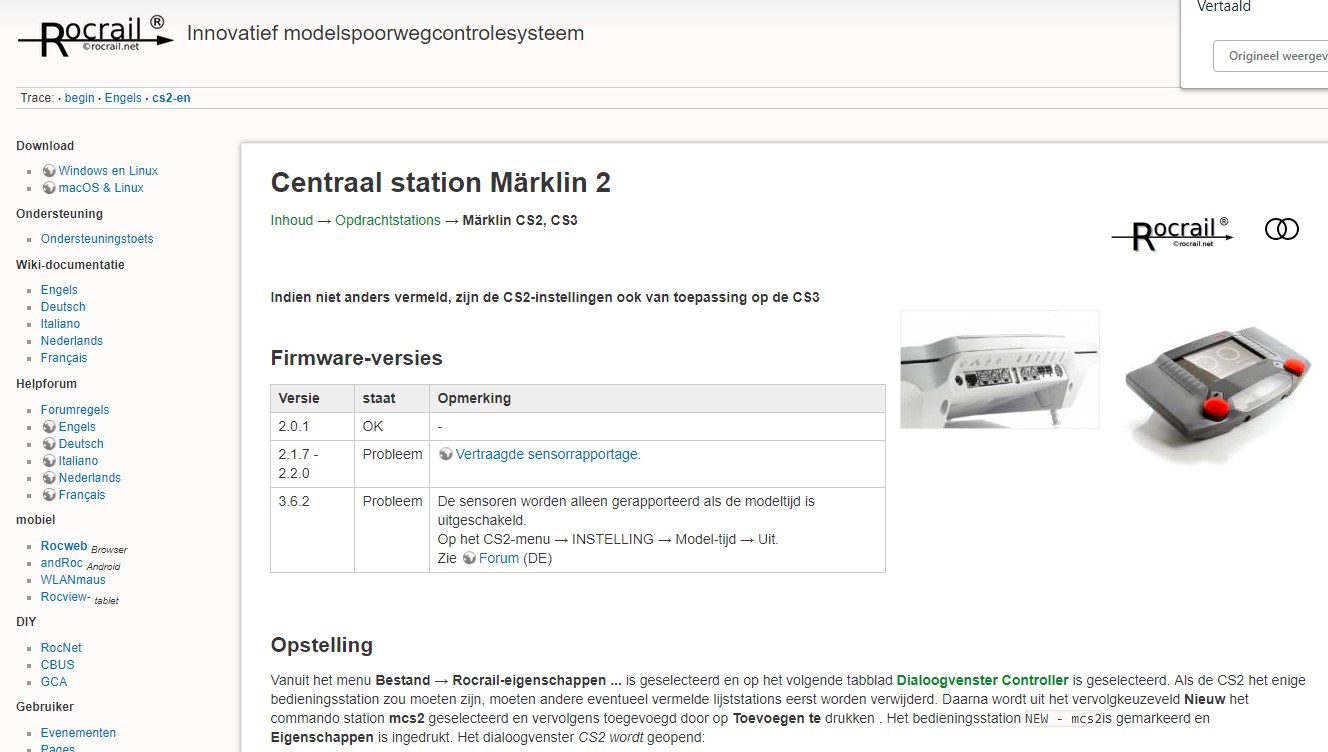Open Wiki-documentatie Deutsch link
The image size is (1328, 752).
(x=63, y=307)
